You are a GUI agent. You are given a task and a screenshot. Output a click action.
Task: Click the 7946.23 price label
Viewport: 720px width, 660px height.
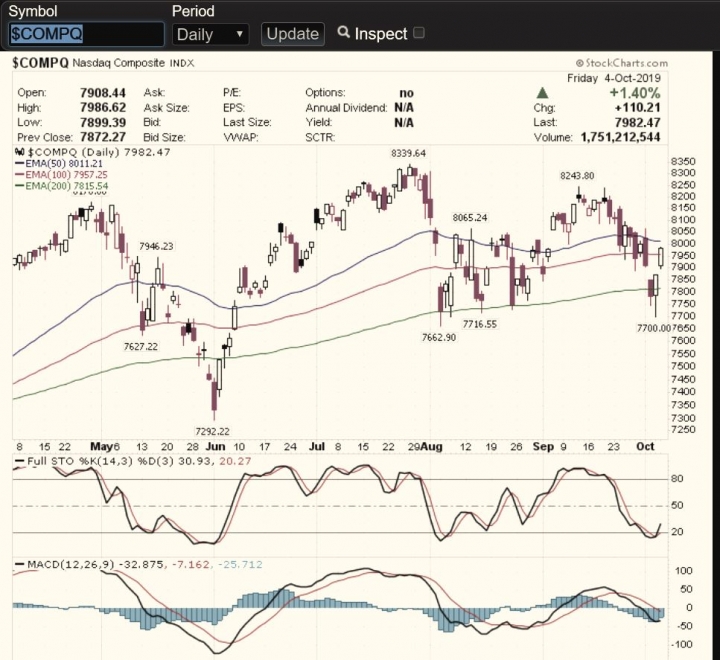point(156,246)
